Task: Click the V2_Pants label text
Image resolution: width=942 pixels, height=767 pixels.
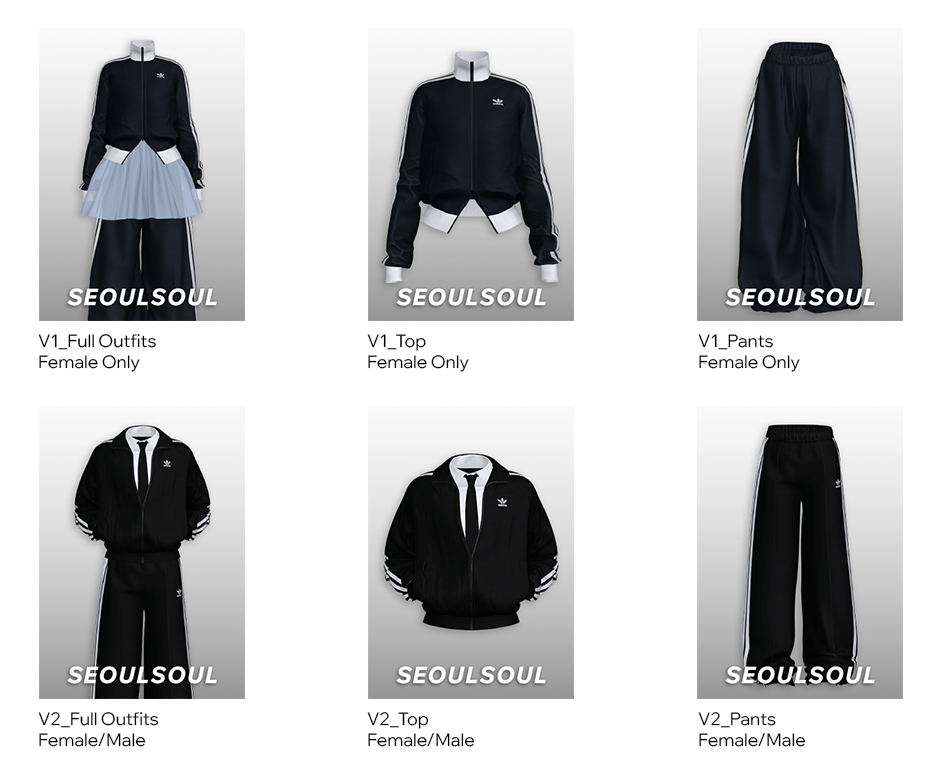Action: coord(737,719)
